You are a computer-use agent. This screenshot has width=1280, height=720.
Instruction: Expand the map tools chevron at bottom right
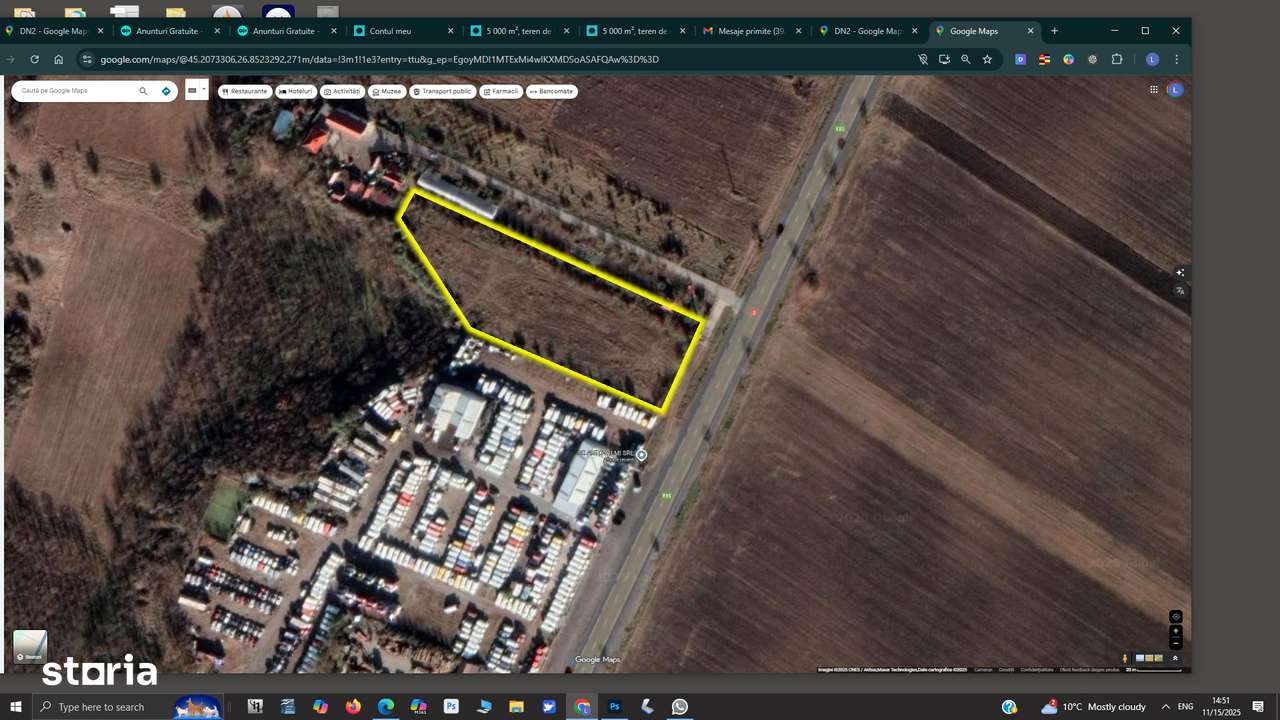(1175, 658)
